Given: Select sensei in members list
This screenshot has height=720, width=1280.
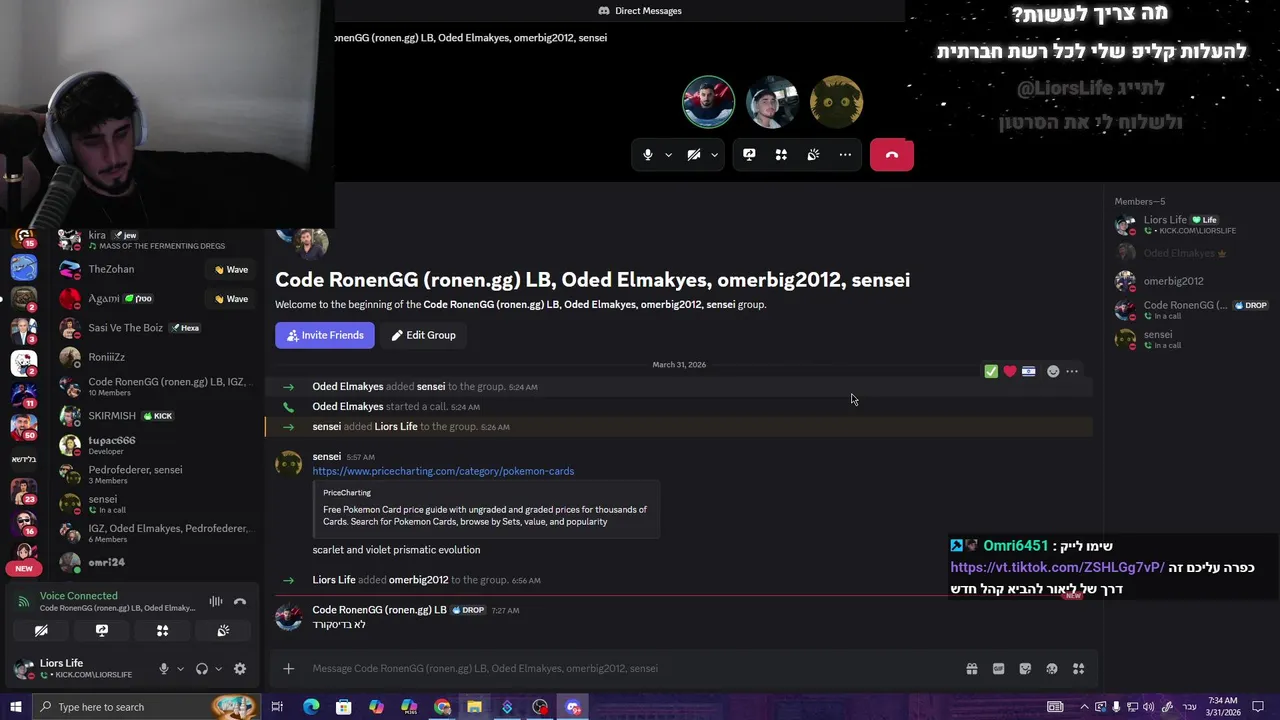Looking at the screenshot, I should click(1191, 339).
